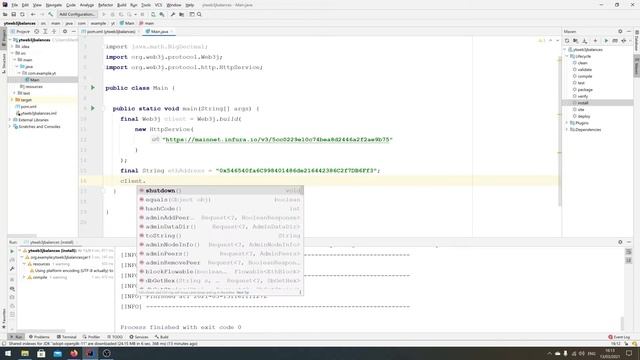Expand Scratches and Consoles node
Image resolution: width=640 pixels, height=360 pixels.
pos(10,127)
